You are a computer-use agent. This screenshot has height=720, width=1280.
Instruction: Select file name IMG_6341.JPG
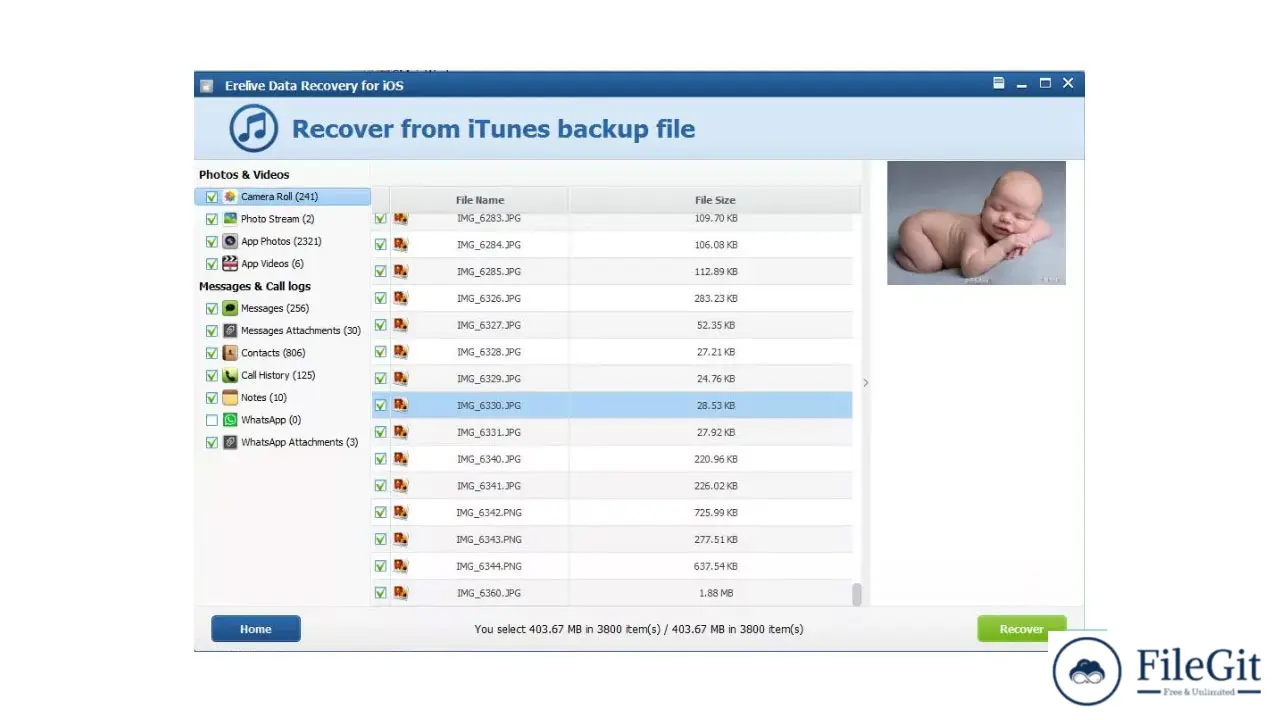point(489,486)
